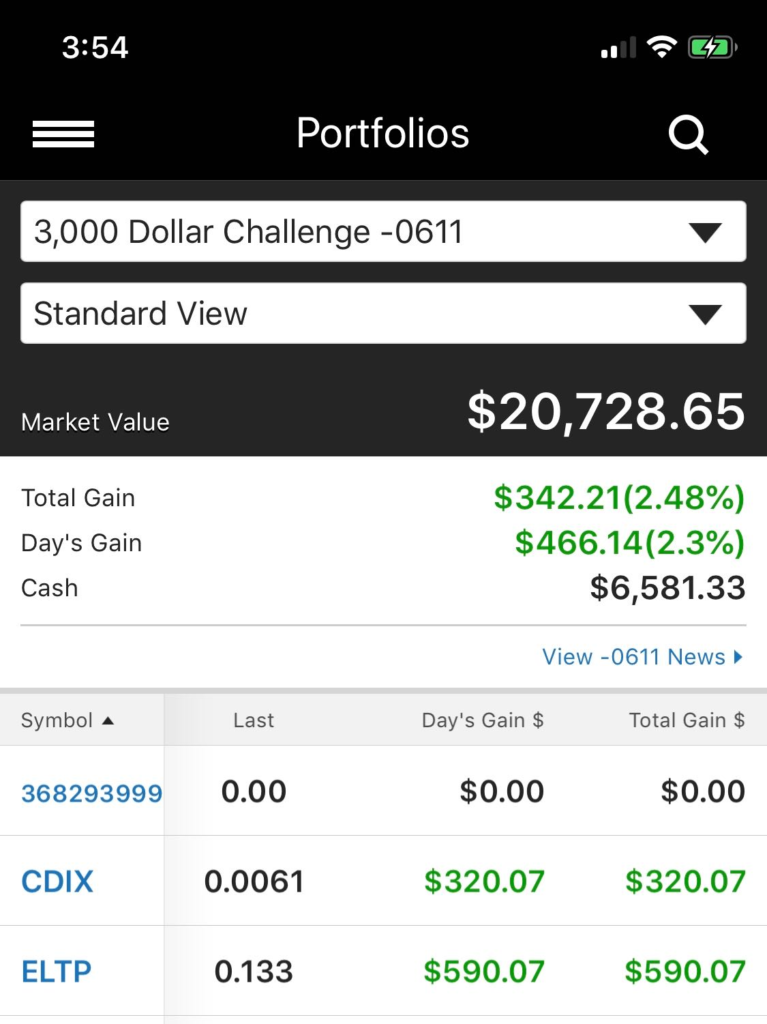Toggle the Symbol sort arrow

(x=108, y=720)
